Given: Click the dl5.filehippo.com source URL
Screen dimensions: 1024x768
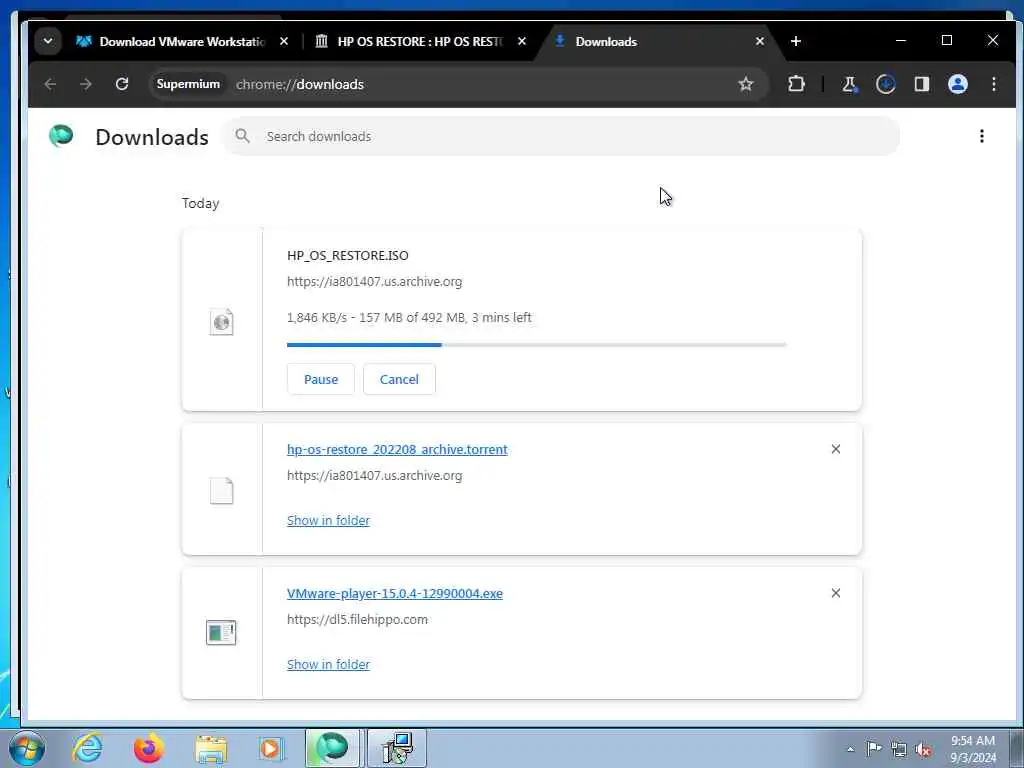Looking at the screenshot, I should (357, 620).
